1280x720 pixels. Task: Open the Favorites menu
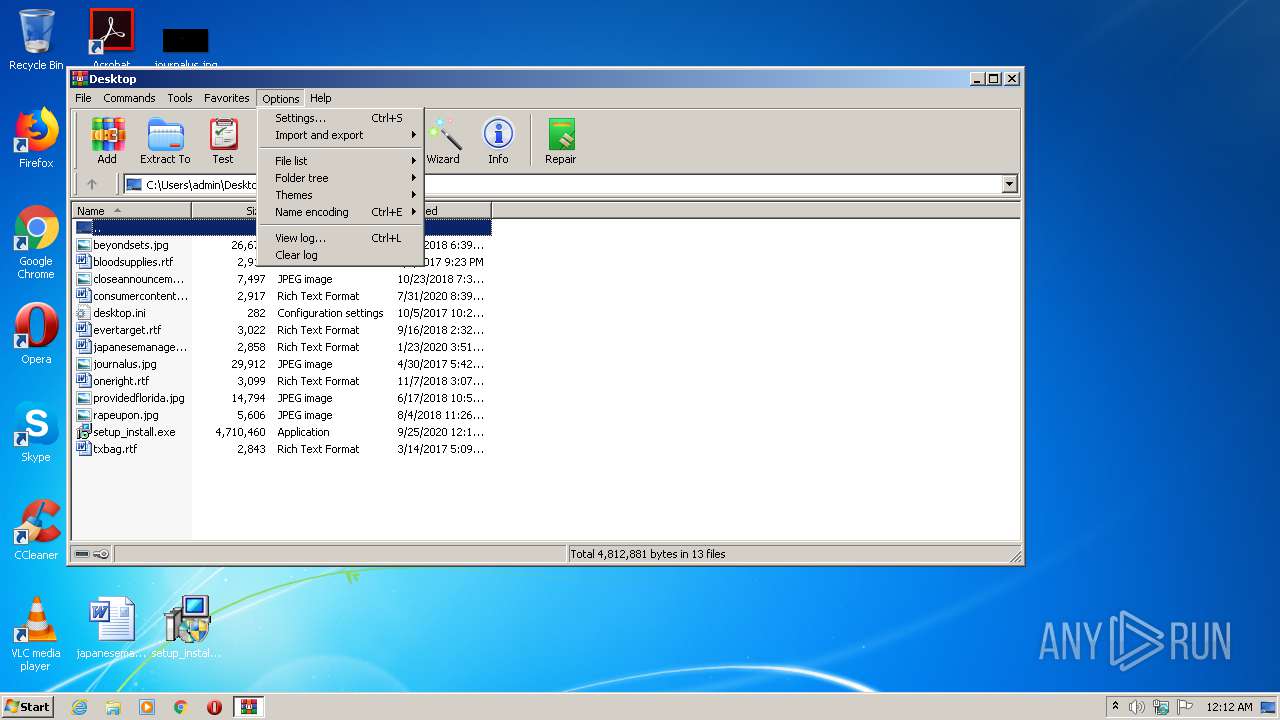pyautogui.click(x=227, y=98)
